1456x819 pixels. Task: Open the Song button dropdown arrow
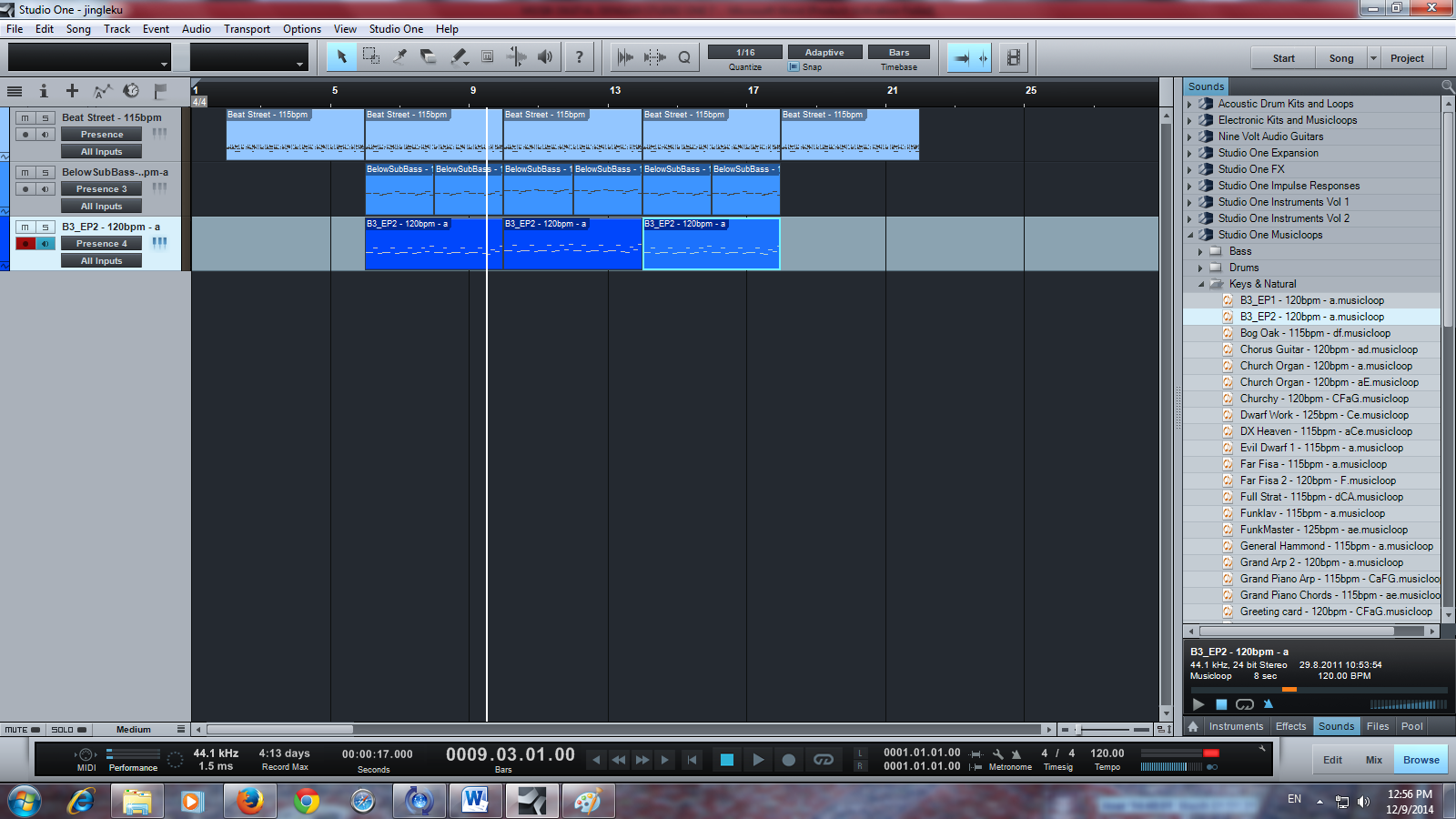click(x=1374, y=58)
